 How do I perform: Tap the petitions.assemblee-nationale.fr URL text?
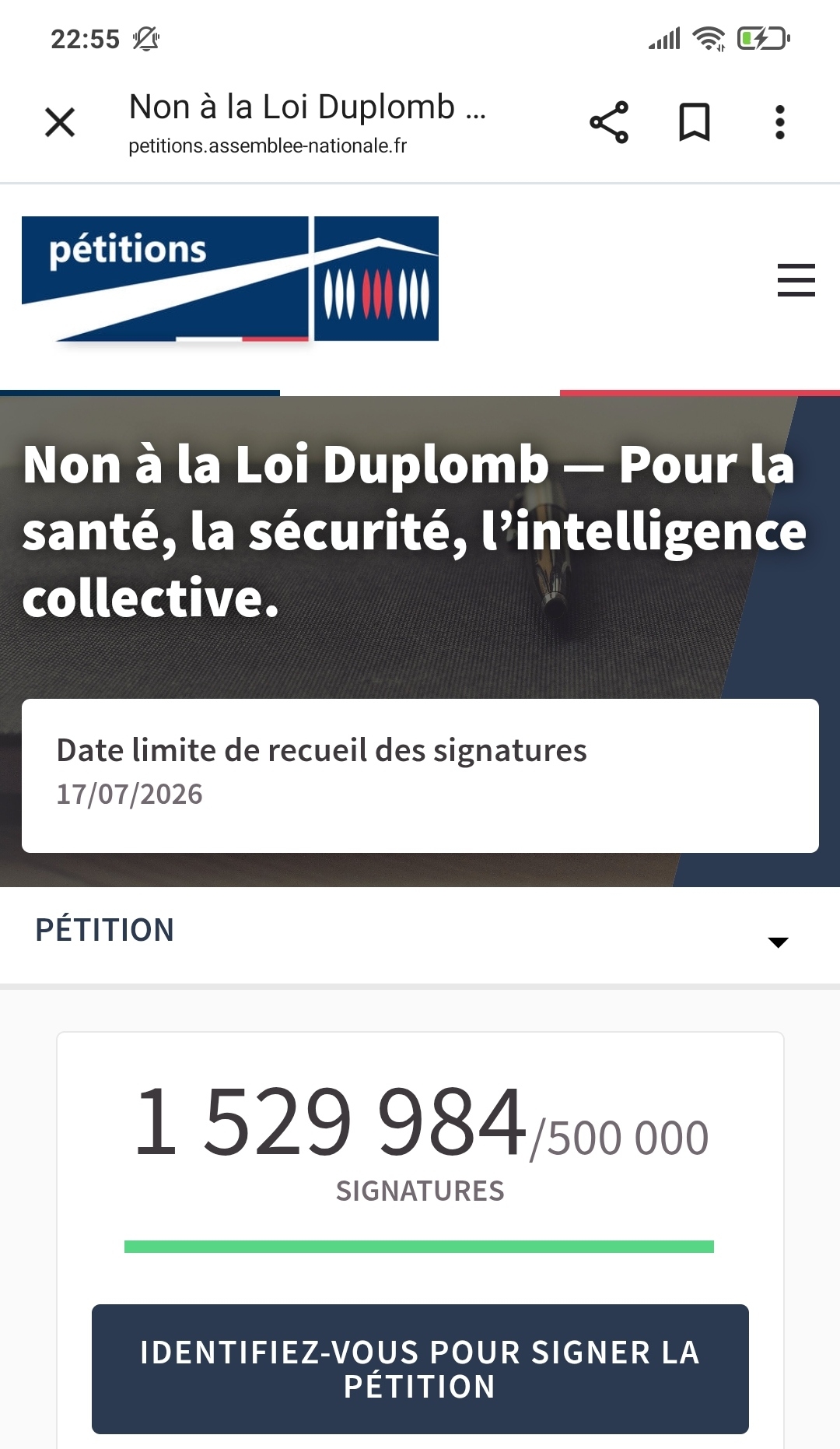(268, 146)
